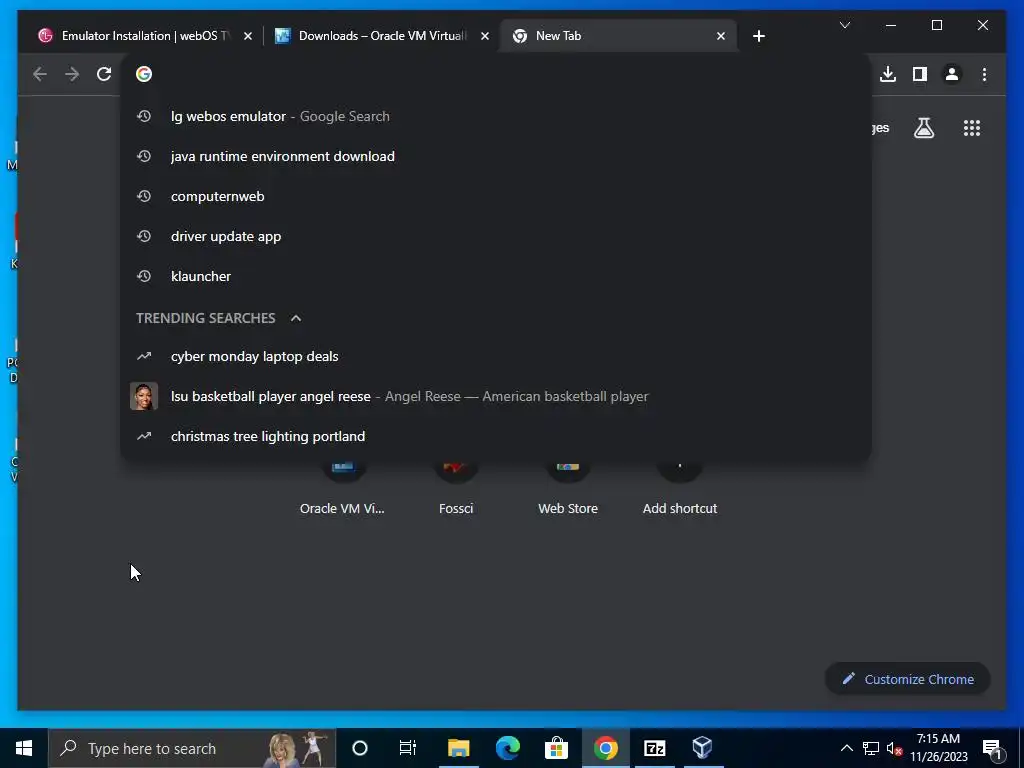
Task: Go back to previous page
Action: pyautogui.click(x=40, y=74)
